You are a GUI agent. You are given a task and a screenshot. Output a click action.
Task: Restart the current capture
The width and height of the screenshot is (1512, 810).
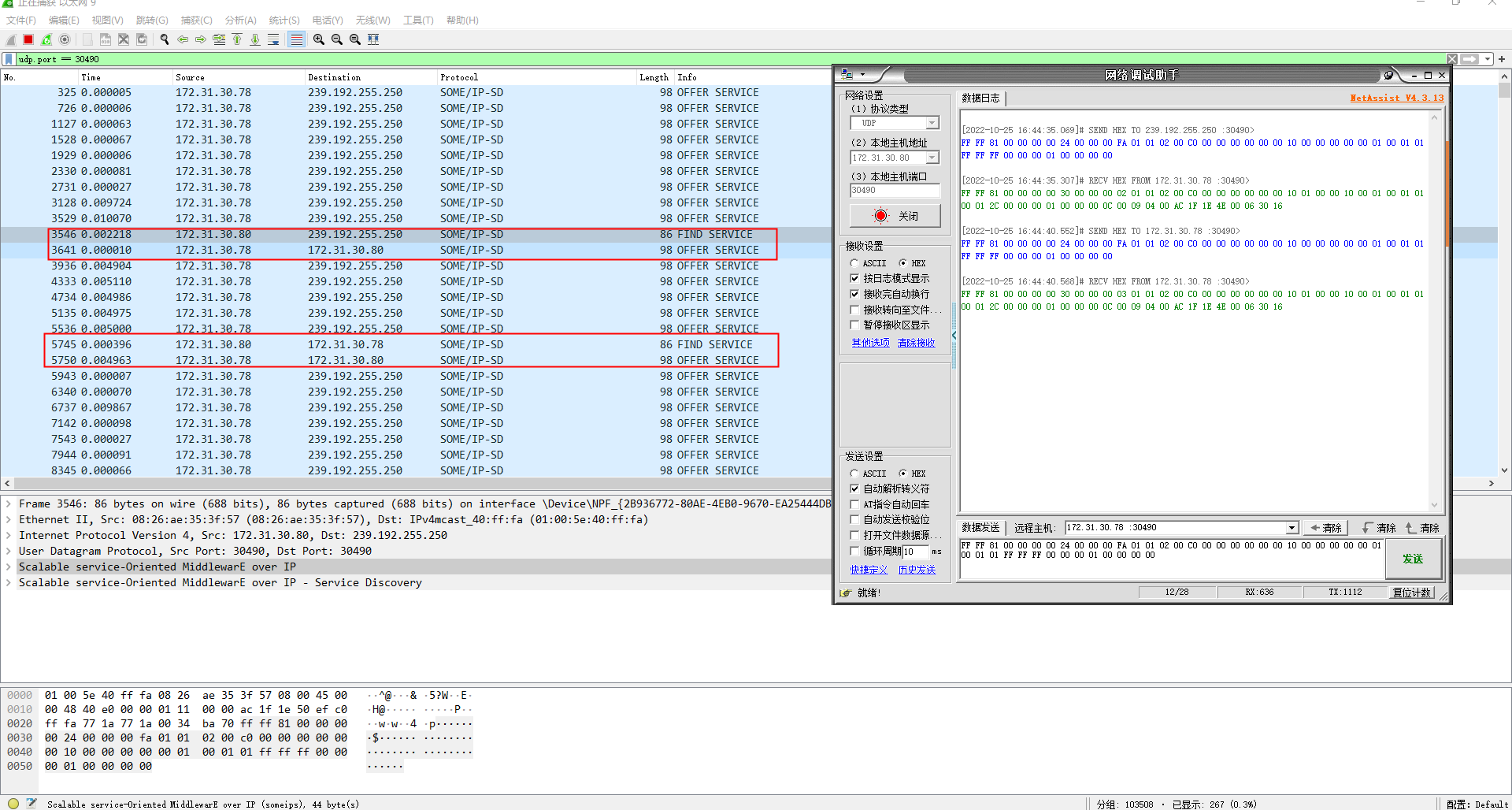point(46,39)
